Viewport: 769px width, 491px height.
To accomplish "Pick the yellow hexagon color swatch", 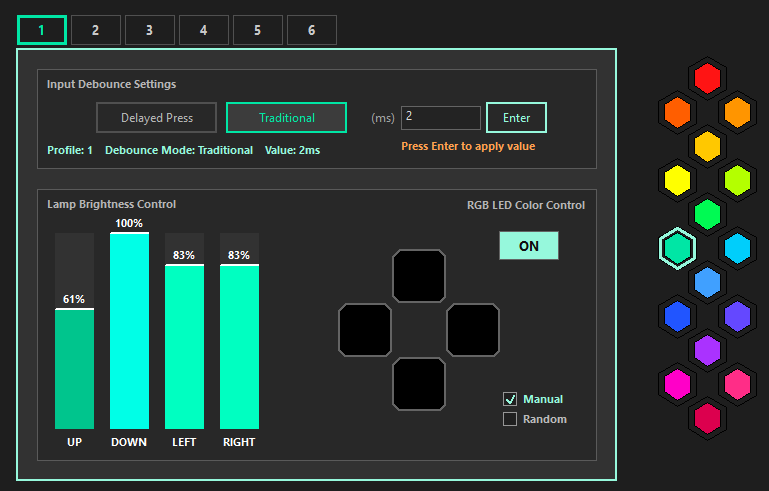I will coord(678,180).
